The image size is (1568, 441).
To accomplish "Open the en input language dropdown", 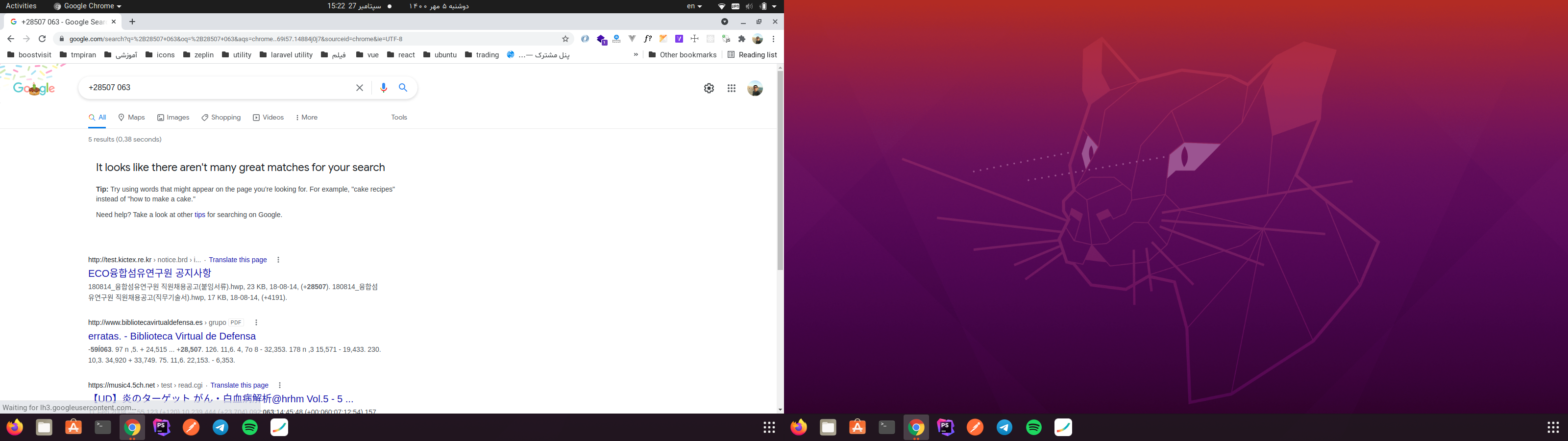I will [x=694, y=6].
